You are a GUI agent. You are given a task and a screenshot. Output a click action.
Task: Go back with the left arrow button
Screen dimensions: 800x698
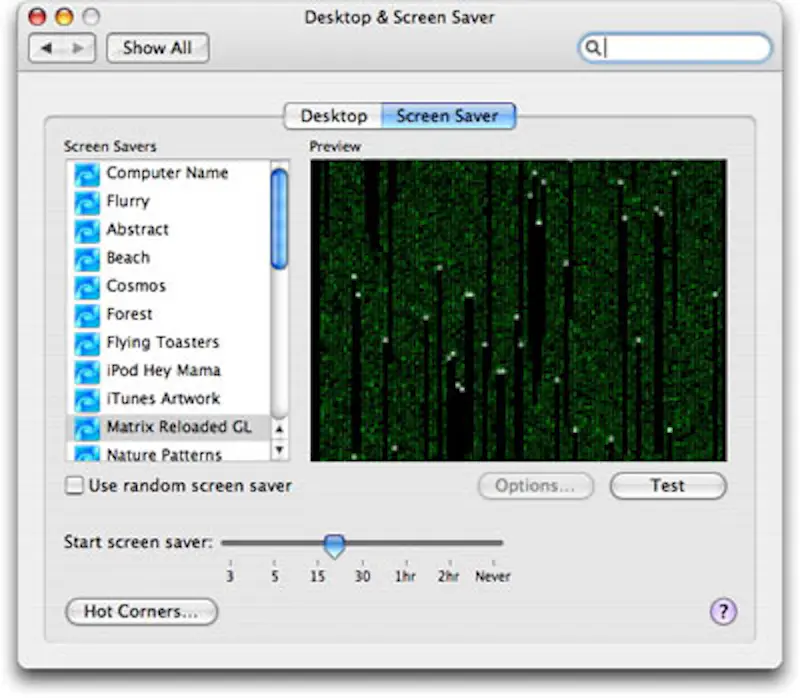click(46, 48)
